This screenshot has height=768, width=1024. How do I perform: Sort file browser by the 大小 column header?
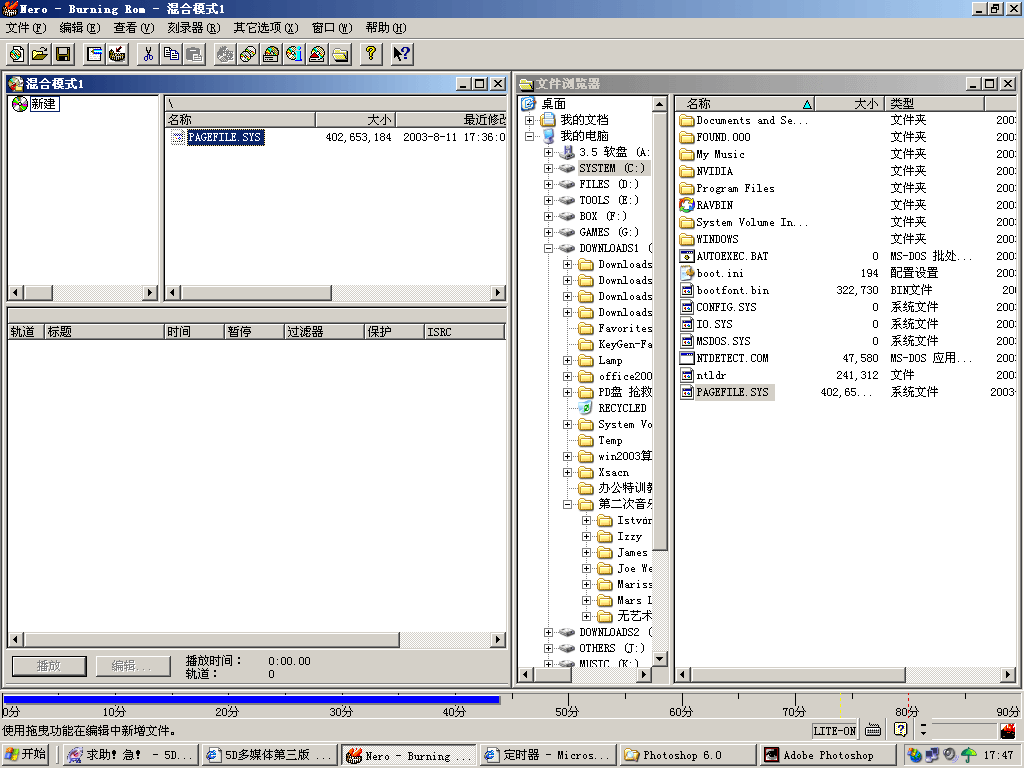[850, 104]
